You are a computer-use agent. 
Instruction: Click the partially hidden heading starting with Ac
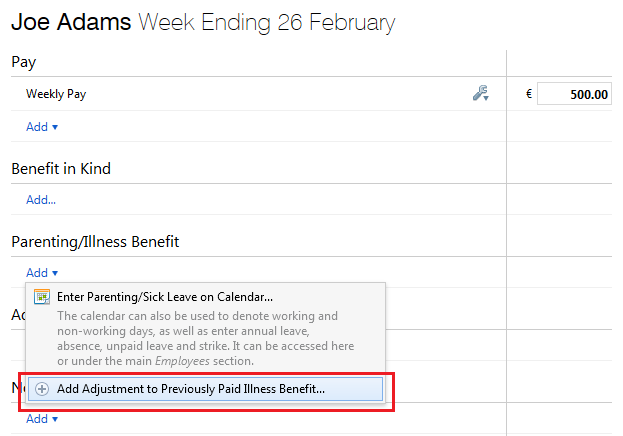click(18, 315)
